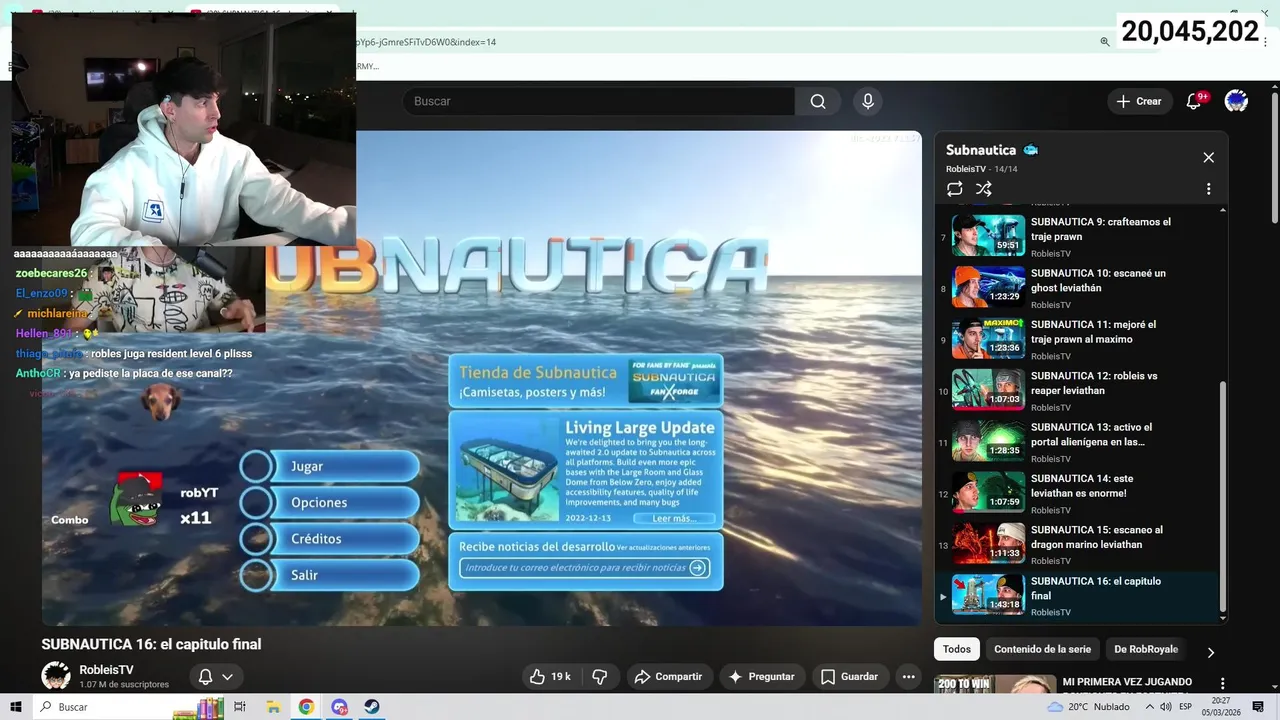This screenshot has height=720, width=1280.
Task: Select the Contenido de la serie chip
Action: (1042, 649)
